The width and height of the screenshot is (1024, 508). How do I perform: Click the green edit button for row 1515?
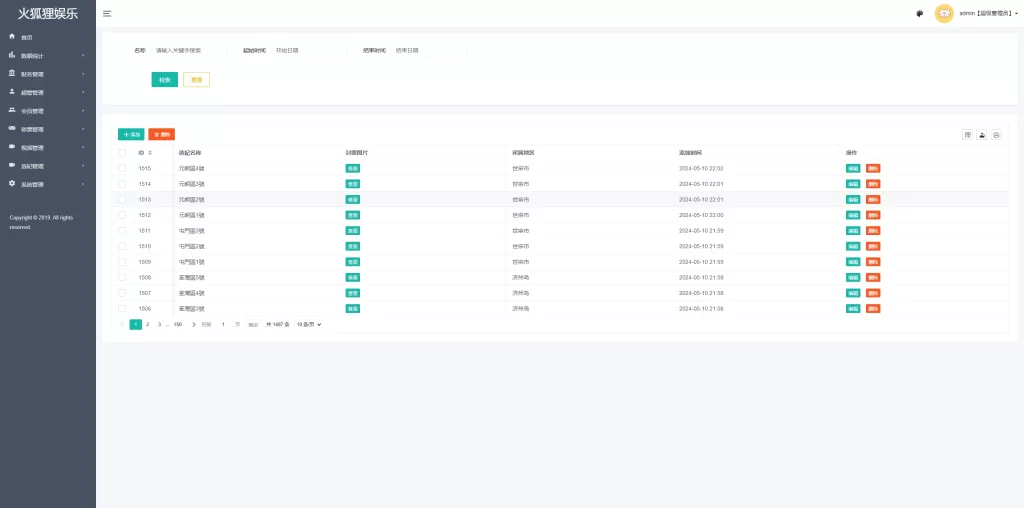[x=853, y=168]
